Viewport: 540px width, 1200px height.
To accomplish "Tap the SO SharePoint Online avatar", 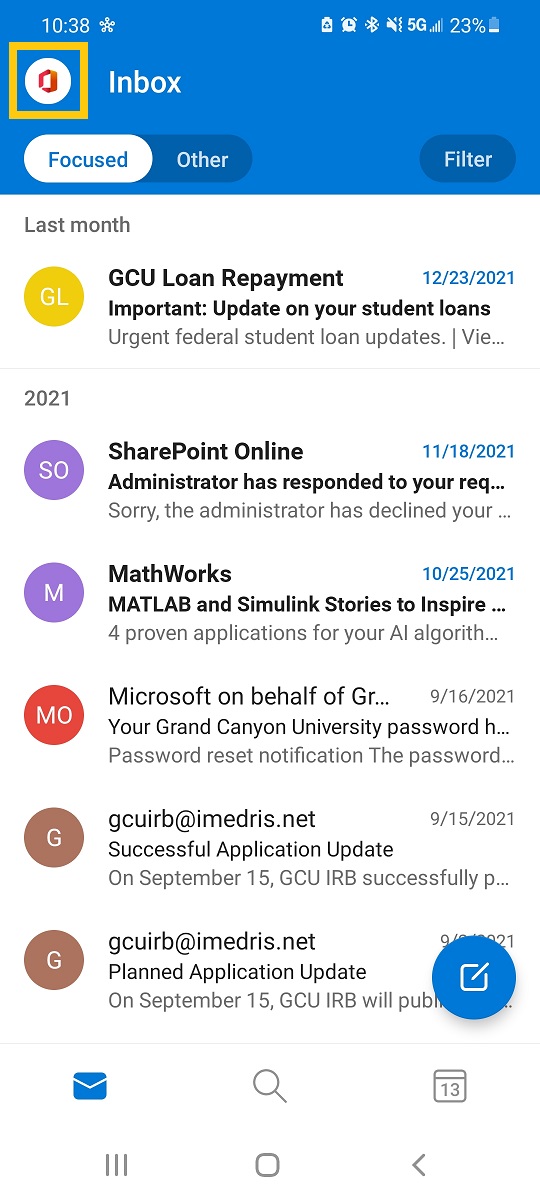I will (54, 470).
